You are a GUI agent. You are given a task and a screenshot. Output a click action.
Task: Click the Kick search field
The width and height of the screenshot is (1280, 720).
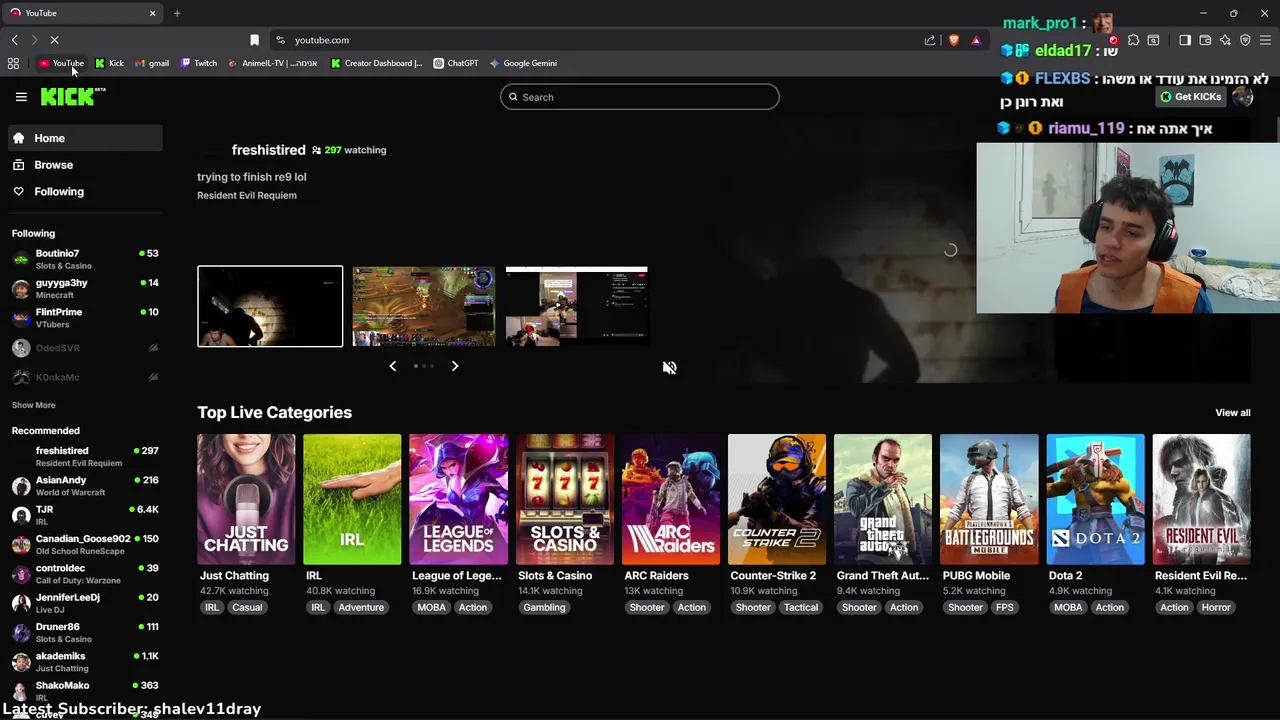(640, 97)
